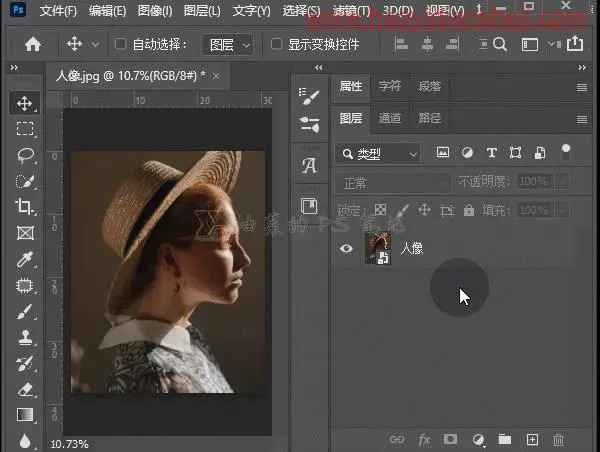Open the 图层 auto-select dropdown

point(227,45)
